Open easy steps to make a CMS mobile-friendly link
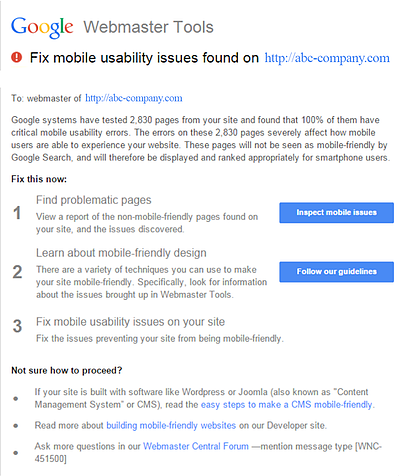The image size is (399, 476). [286, 405]
